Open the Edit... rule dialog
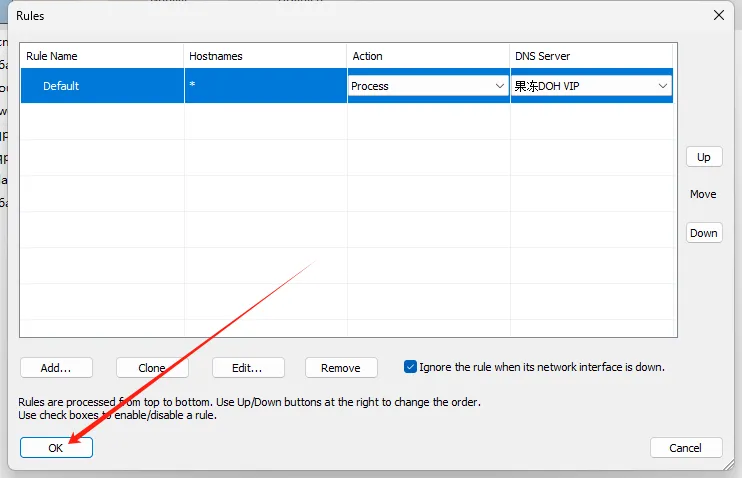Screen dimensions: 742x478 tap(248, 368)
